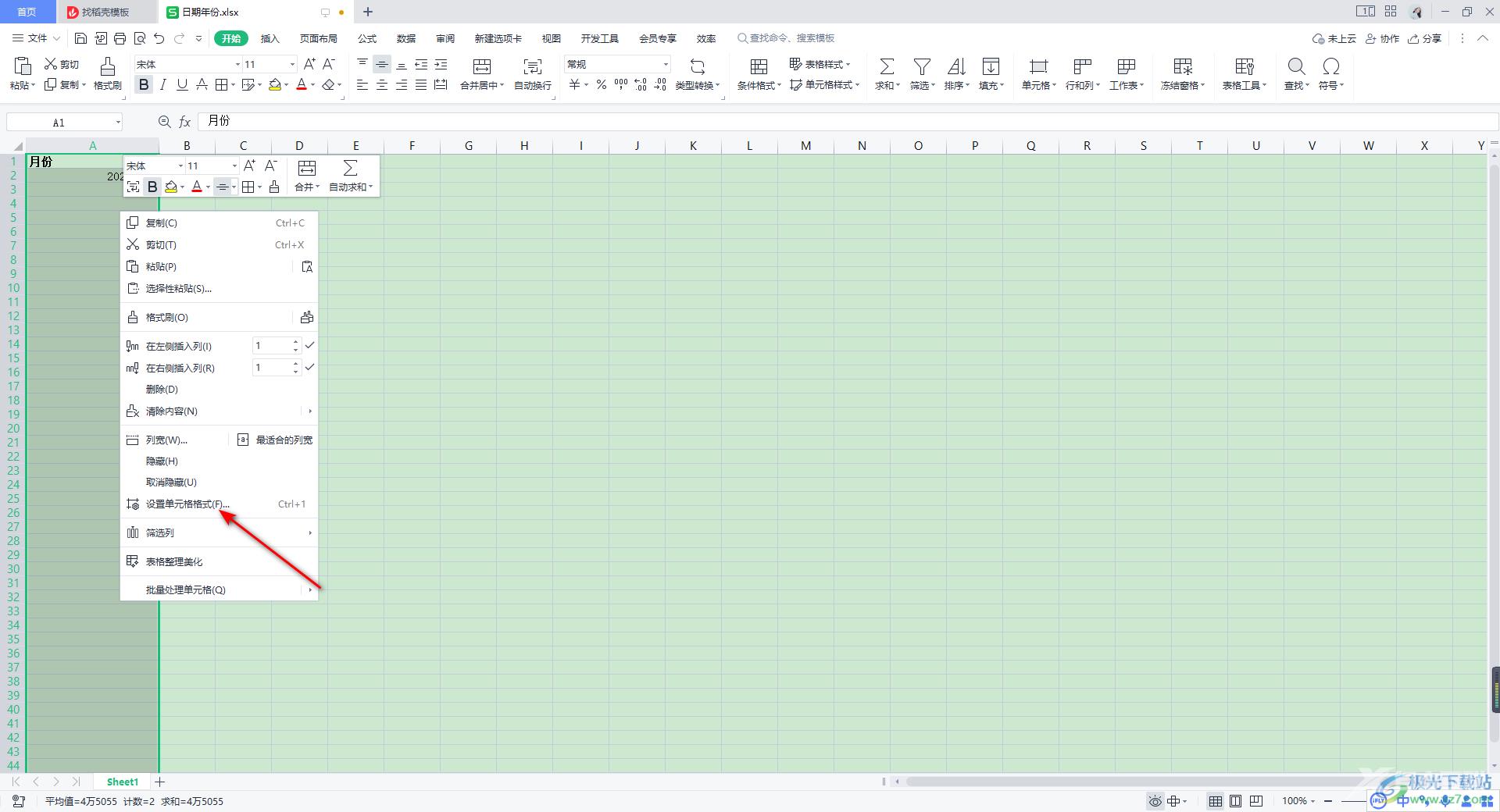Image resolution: width=1500 pixels, height=812 pixels.
Task: Expand the mini toolbar 合并 dropdown
Action: tap(318, 187)
